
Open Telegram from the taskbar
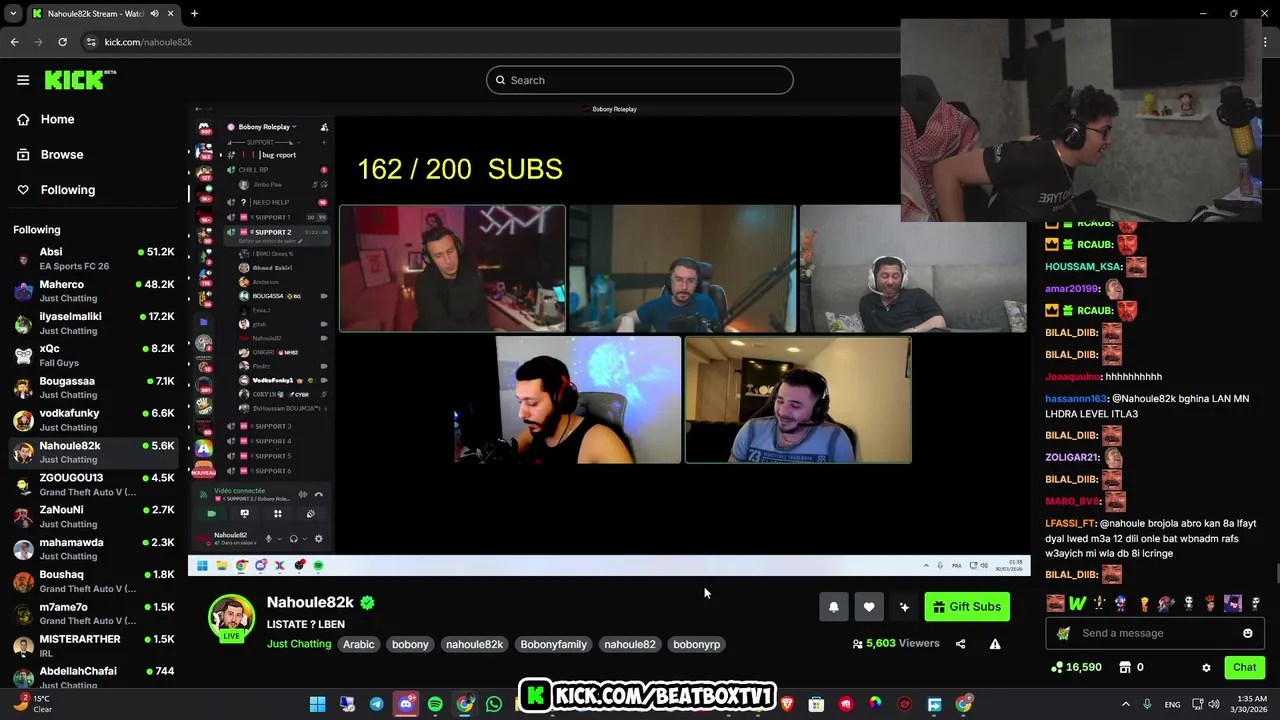[x=376, y=704]
